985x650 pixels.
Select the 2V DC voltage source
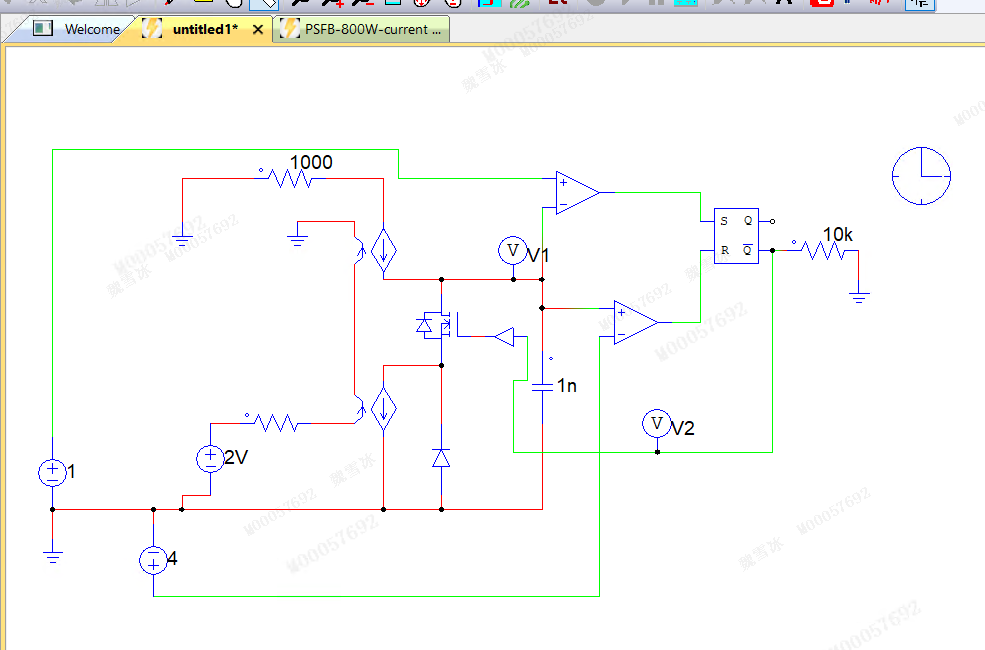[210, 458]
